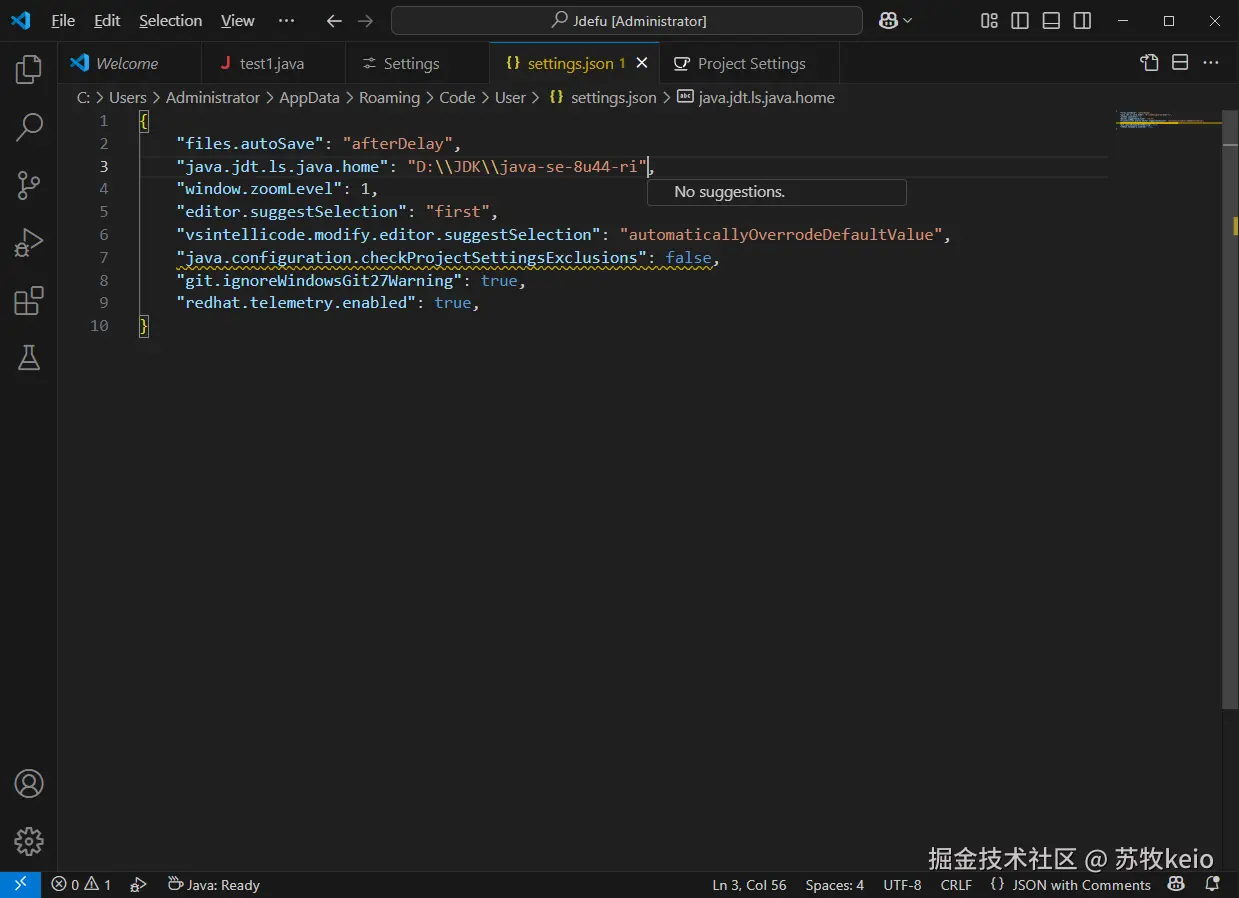The image size is (1239, 898).
Task: Open the Testing flask view
Action: [x=29, y=358]
